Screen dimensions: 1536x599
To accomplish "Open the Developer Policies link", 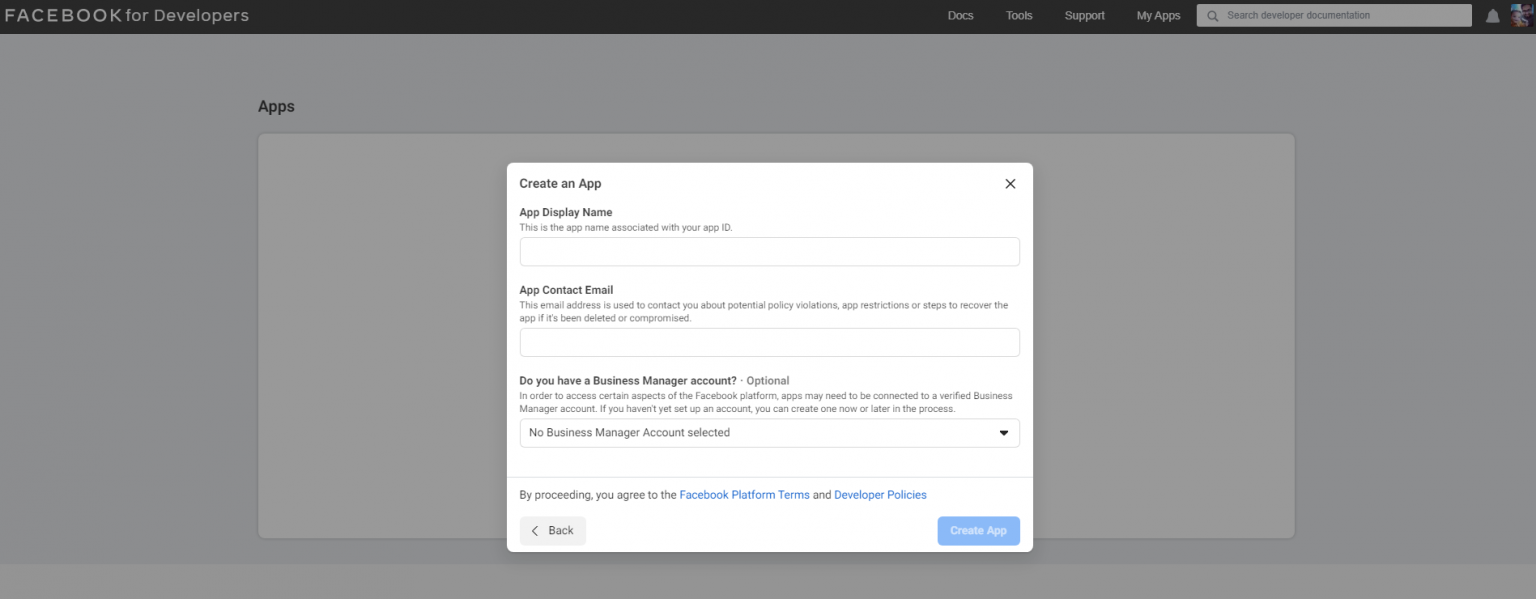I will [880, 494].
